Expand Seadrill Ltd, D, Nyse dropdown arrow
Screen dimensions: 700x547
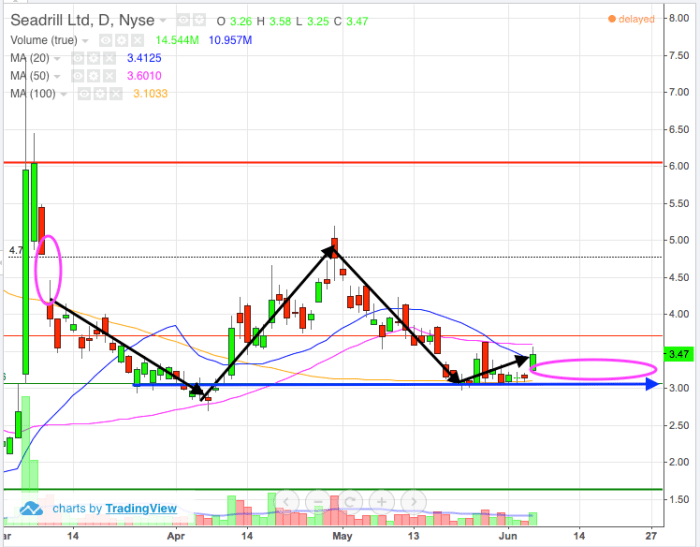(x=163, y=21)
